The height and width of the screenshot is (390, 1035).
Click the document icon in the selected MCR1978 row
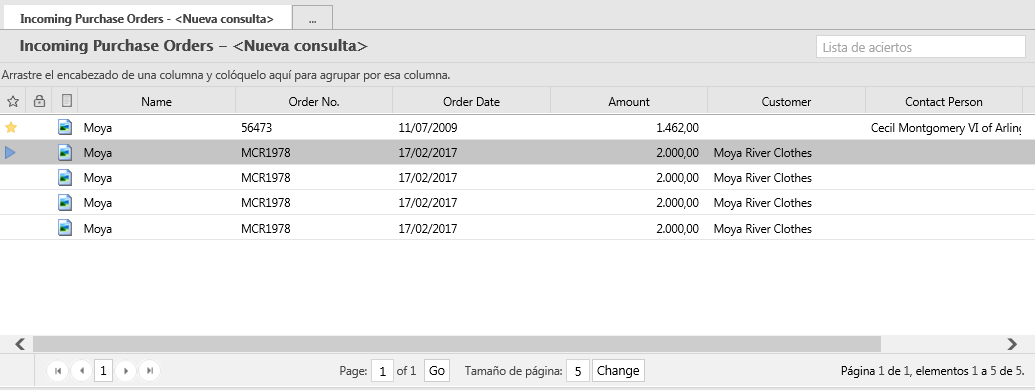pyautogui.click(x=65, y=152)
